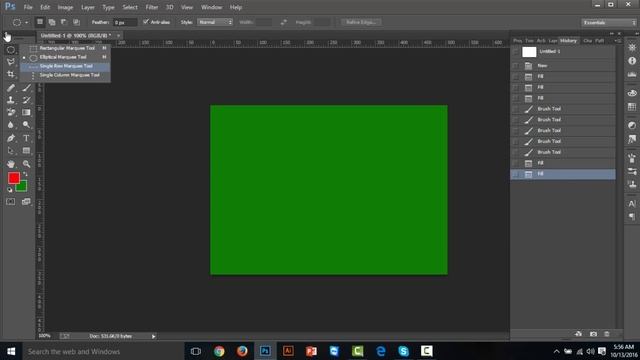Choose Single Row Marquee Tool from flyout

[65, 66]
